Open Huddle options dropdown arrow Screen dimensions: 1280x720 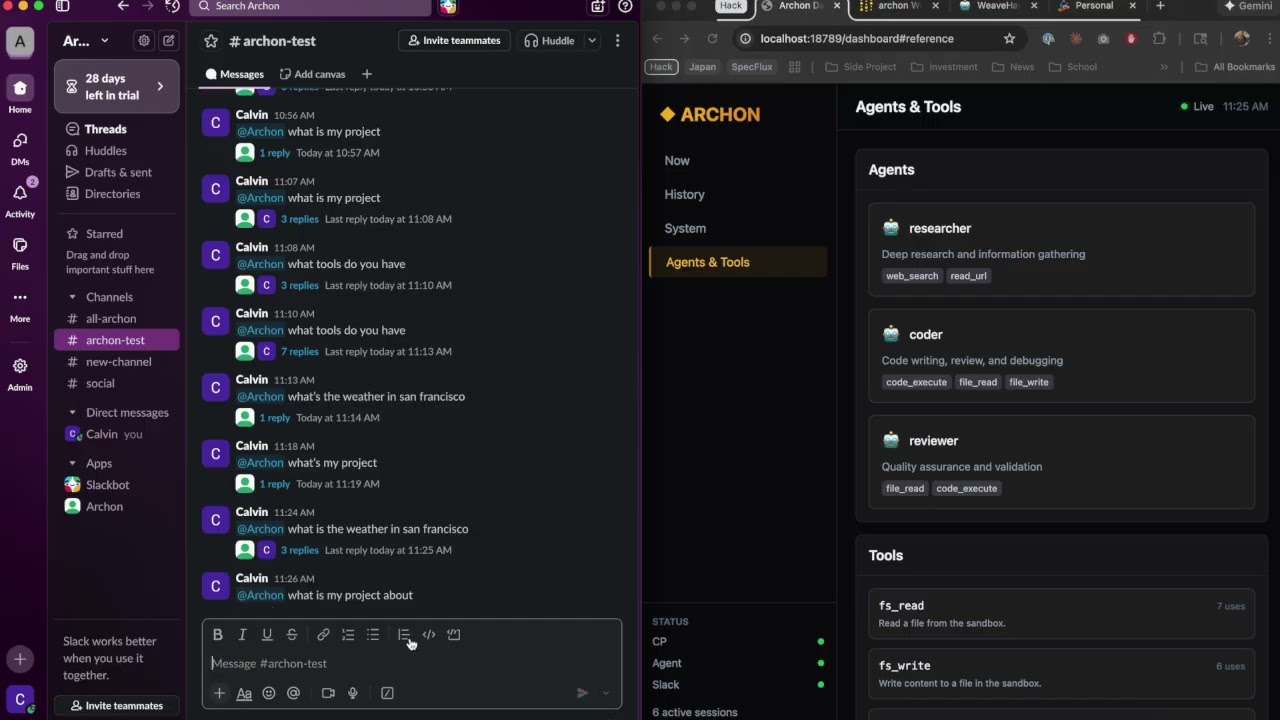[592, 41]
